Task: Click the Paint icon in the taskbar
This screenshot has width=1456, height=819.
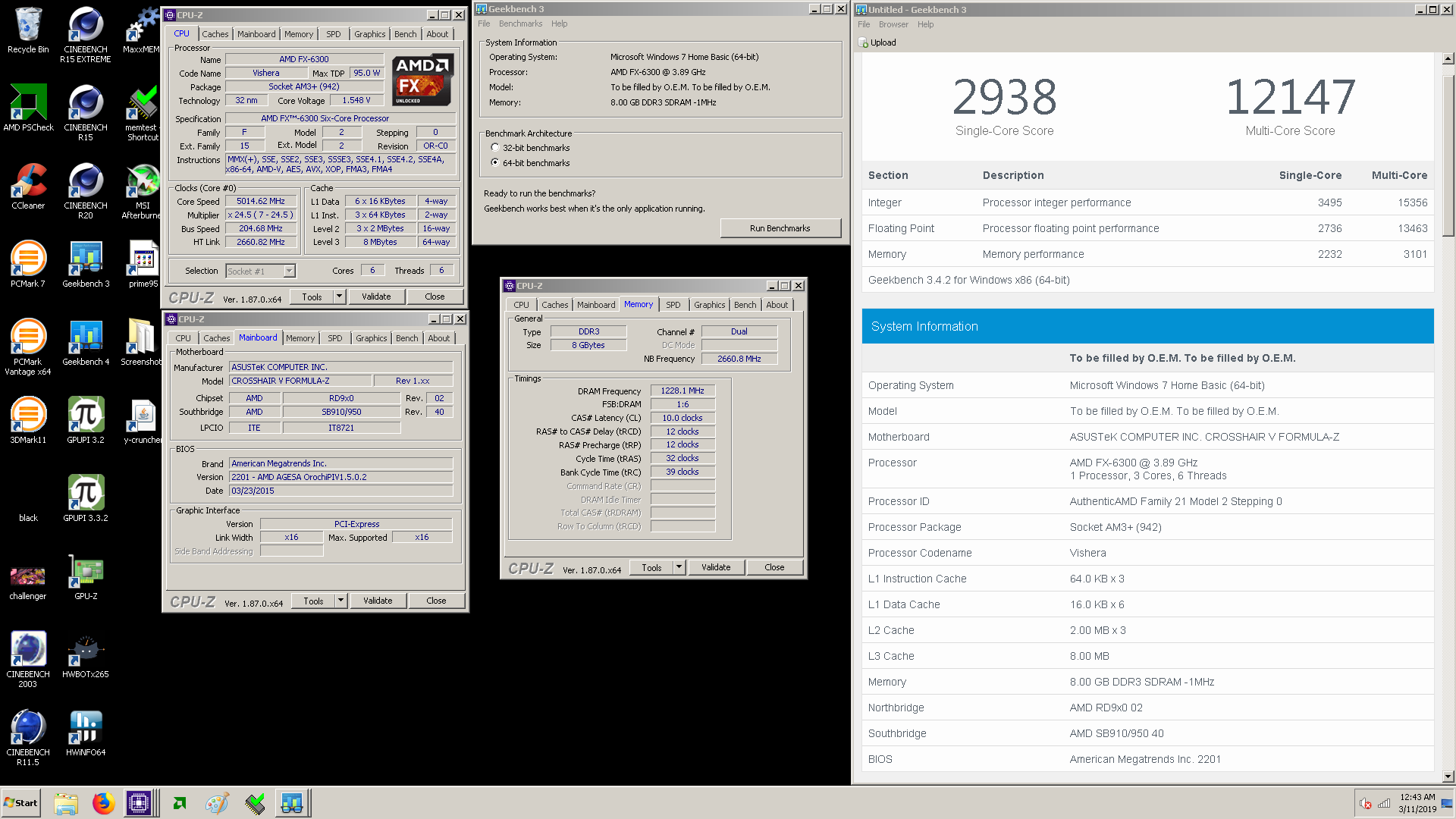Action: tap(217, 803)
